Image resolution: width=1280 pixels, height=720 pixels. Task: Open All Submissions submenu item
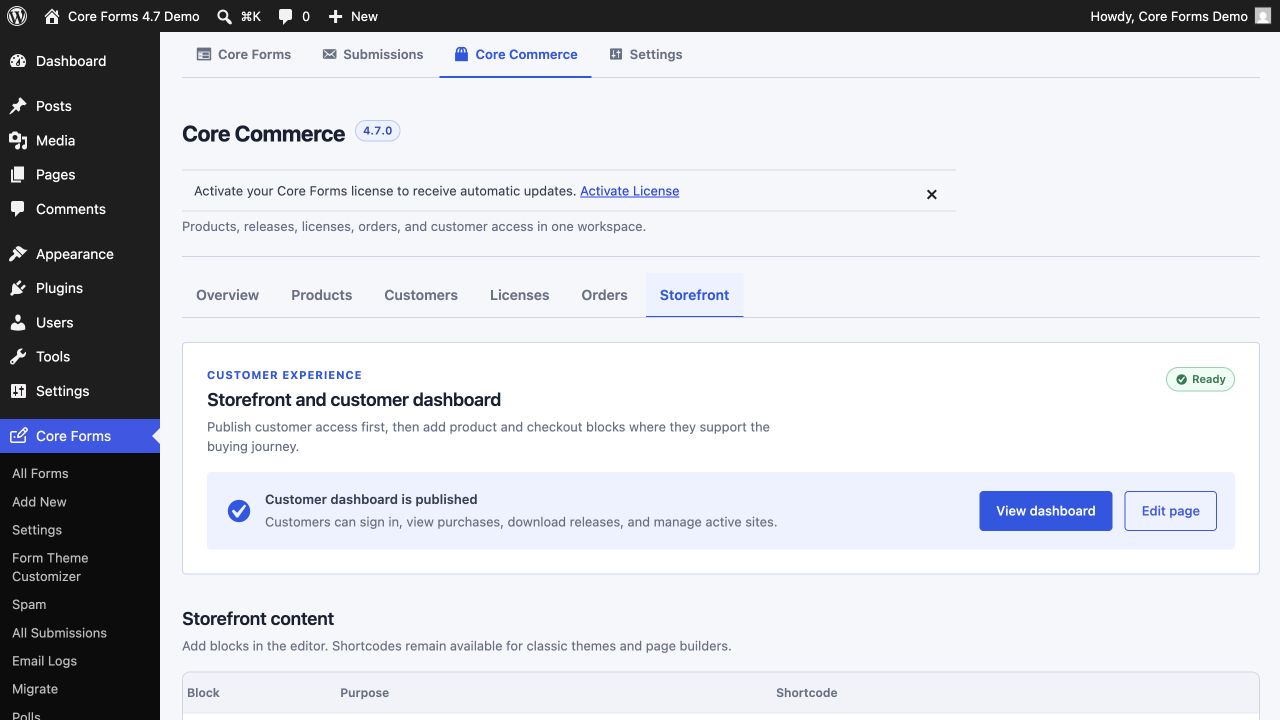(59, 633)
